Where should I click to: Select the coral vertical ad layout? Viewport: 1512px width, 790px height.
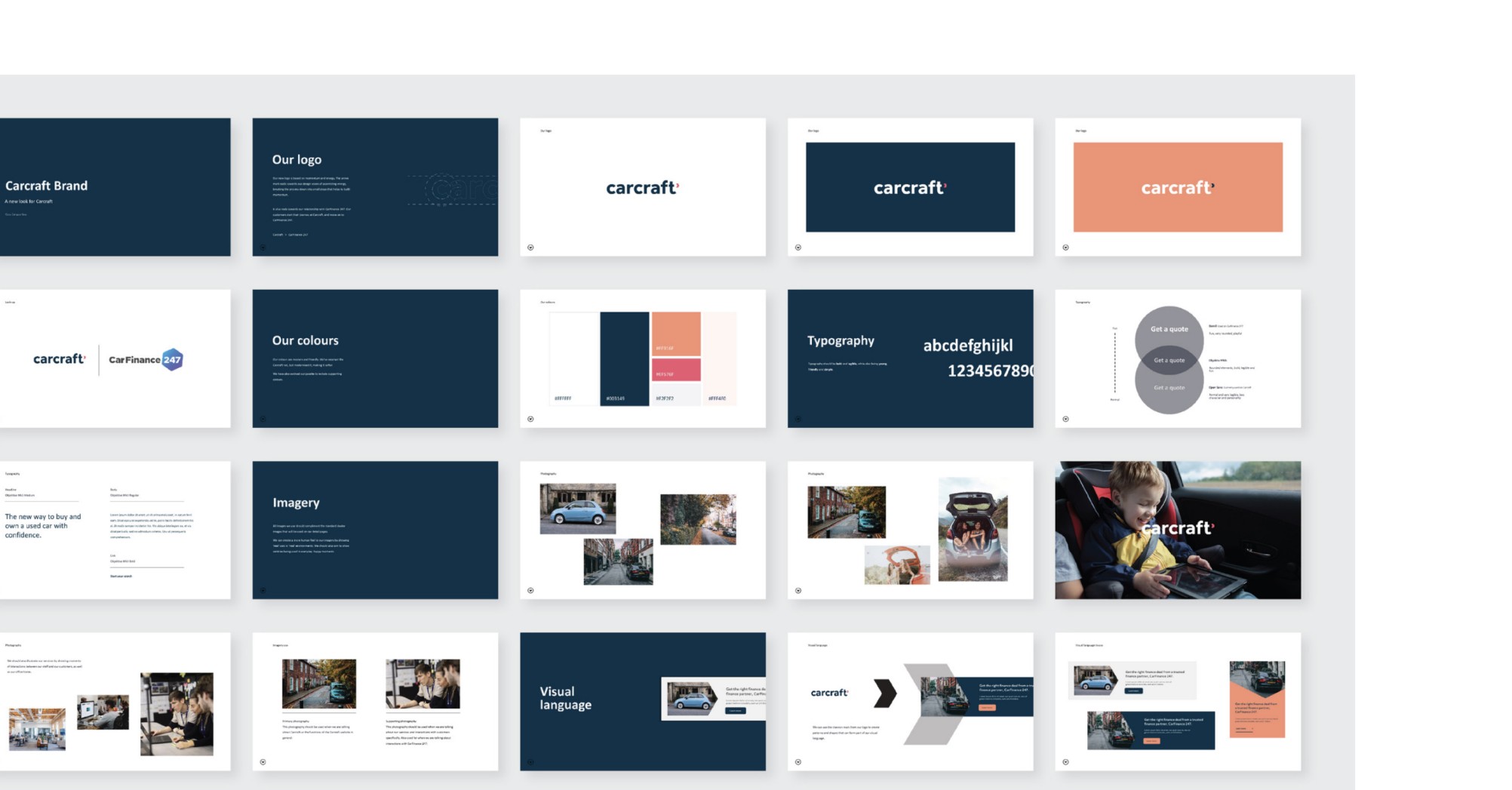click(x=1257, y=699)
